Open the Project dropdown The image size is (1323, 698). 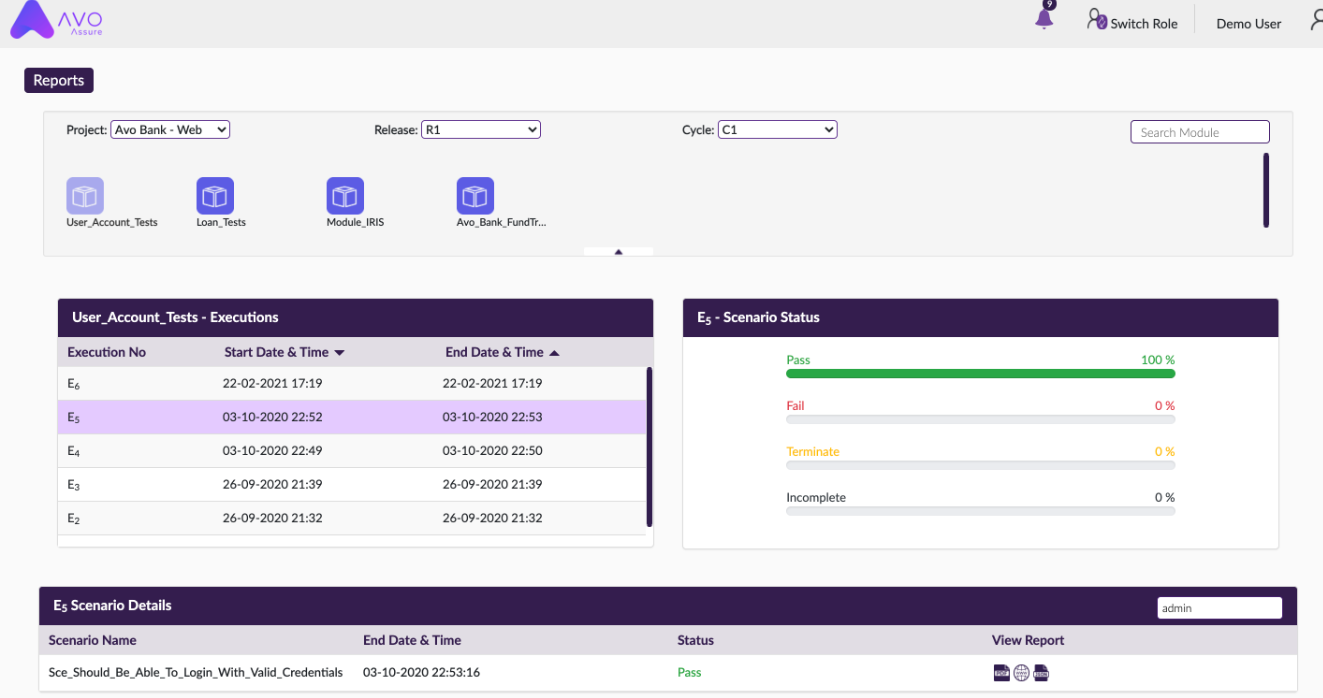point(170,130)
